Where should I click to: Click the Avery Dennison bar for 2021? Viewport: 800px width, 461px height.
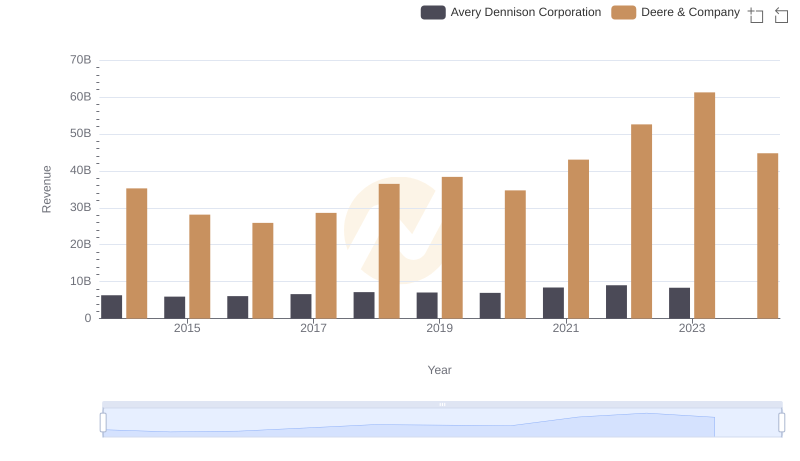pos(553,303)
